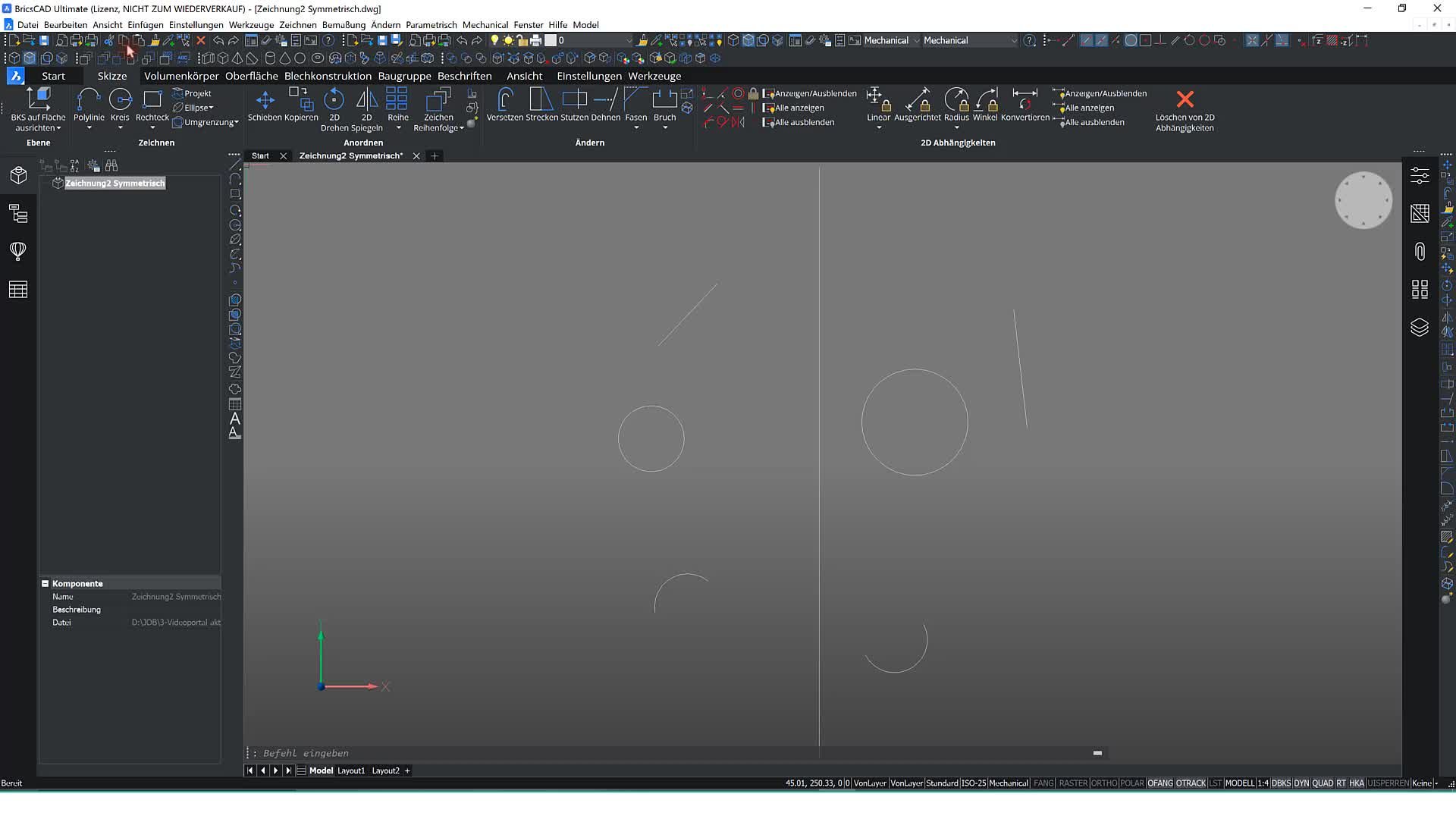Image resolution: width=1456 pixels, height=819 pixels.
Task: Close the Zeichnung2 Symmetrisch document tab
Action: 416,155
